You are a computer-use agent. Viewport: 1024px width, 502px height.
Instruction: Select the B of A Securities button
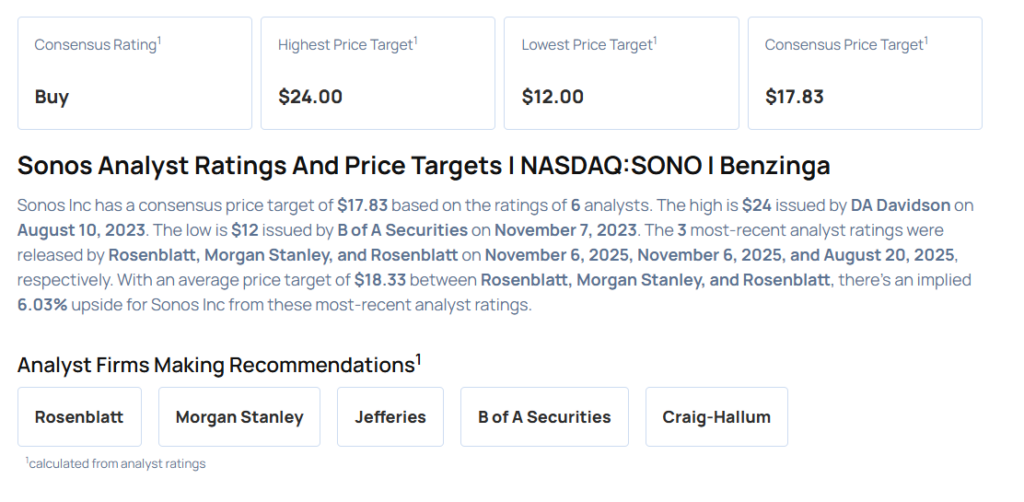(544, 417)
